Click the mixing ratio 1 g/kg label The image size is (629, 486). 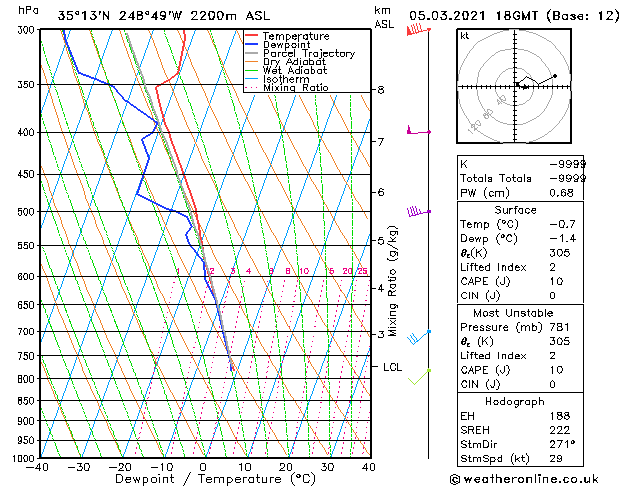tap(178, 271)
